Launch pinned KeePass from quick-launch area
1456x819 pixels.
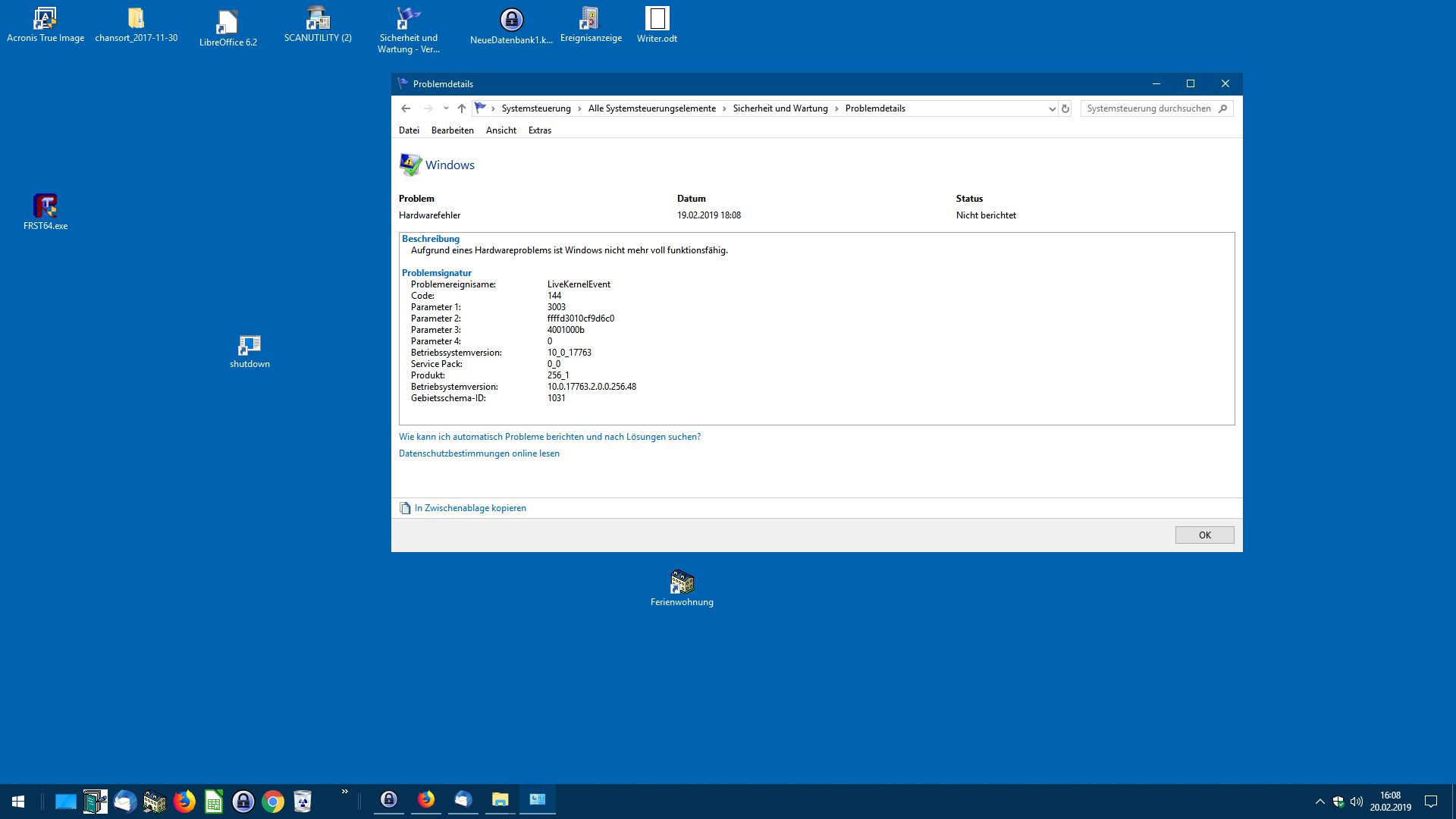(x=243, y=802)
